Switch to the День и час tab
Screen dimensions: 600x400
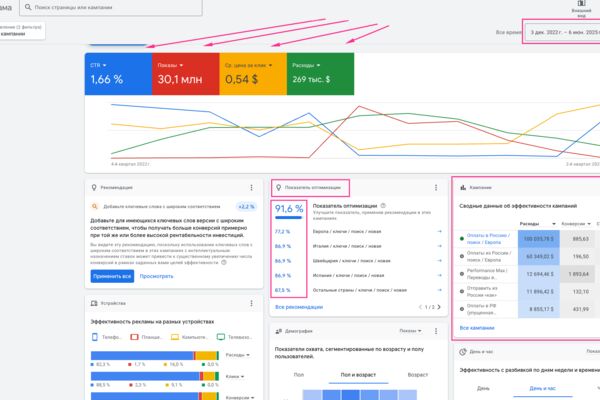543,388
